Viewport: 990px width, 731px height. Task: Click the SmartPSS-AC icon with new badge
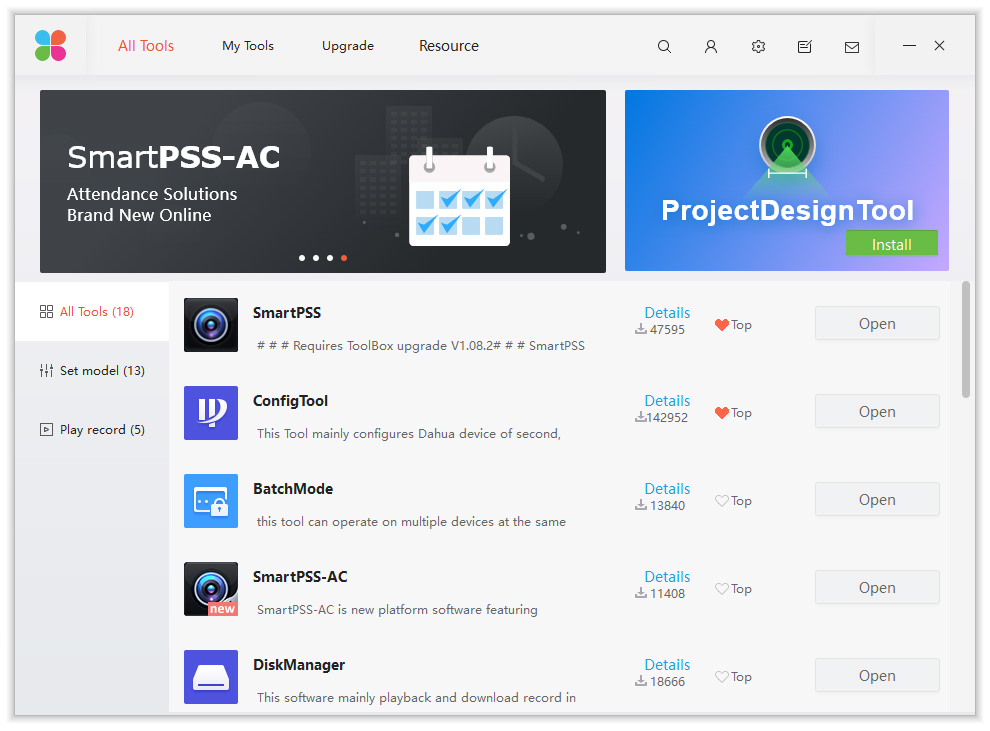coord(211,589)
